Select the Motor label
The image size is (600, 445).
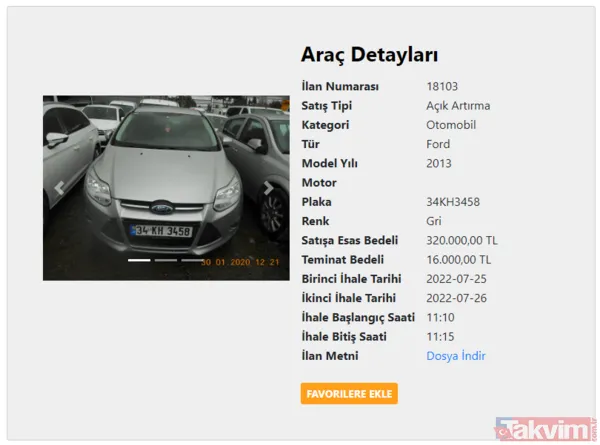[319, 183]
